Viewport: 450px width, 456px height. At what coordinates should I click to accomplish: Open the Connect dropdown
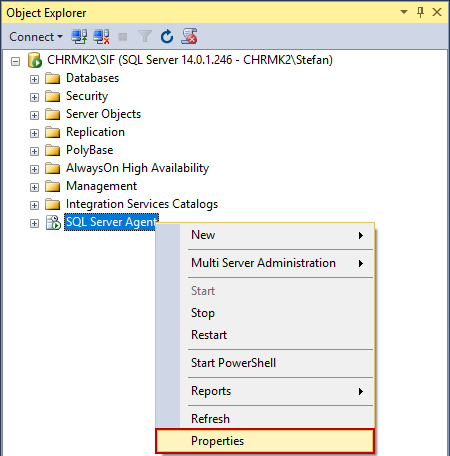tap(36, 37)
